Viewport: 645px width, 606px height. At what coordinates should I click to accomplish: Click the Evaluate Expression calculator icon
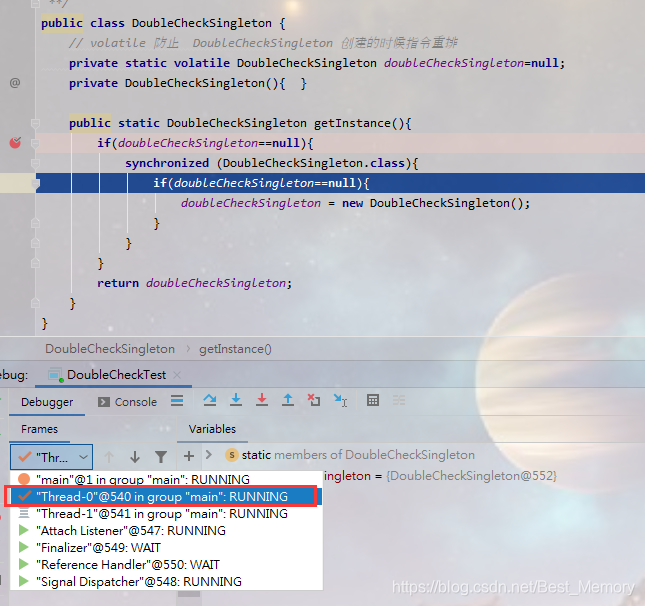[x=373, y=400]
